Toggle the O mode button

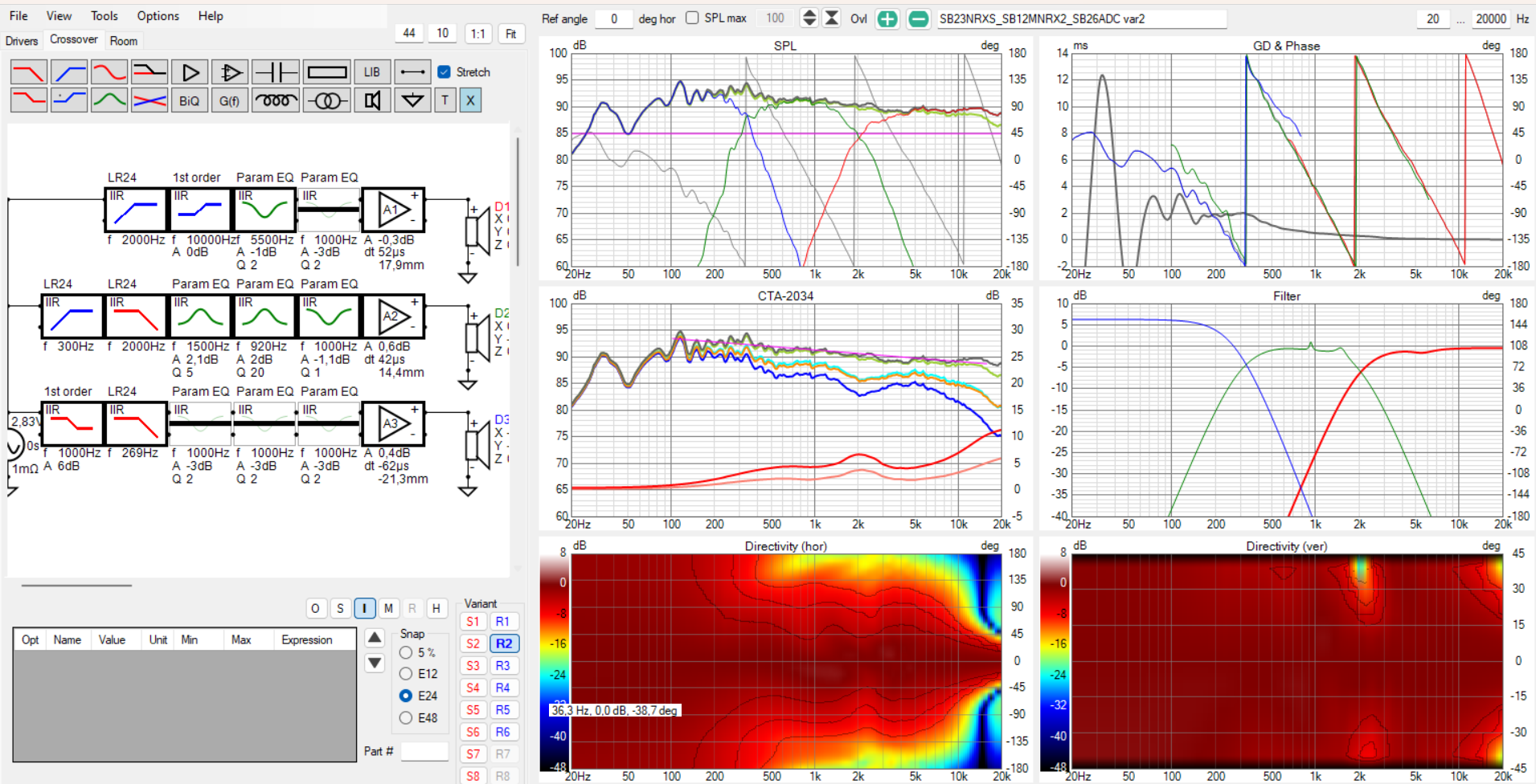(315, 608)
